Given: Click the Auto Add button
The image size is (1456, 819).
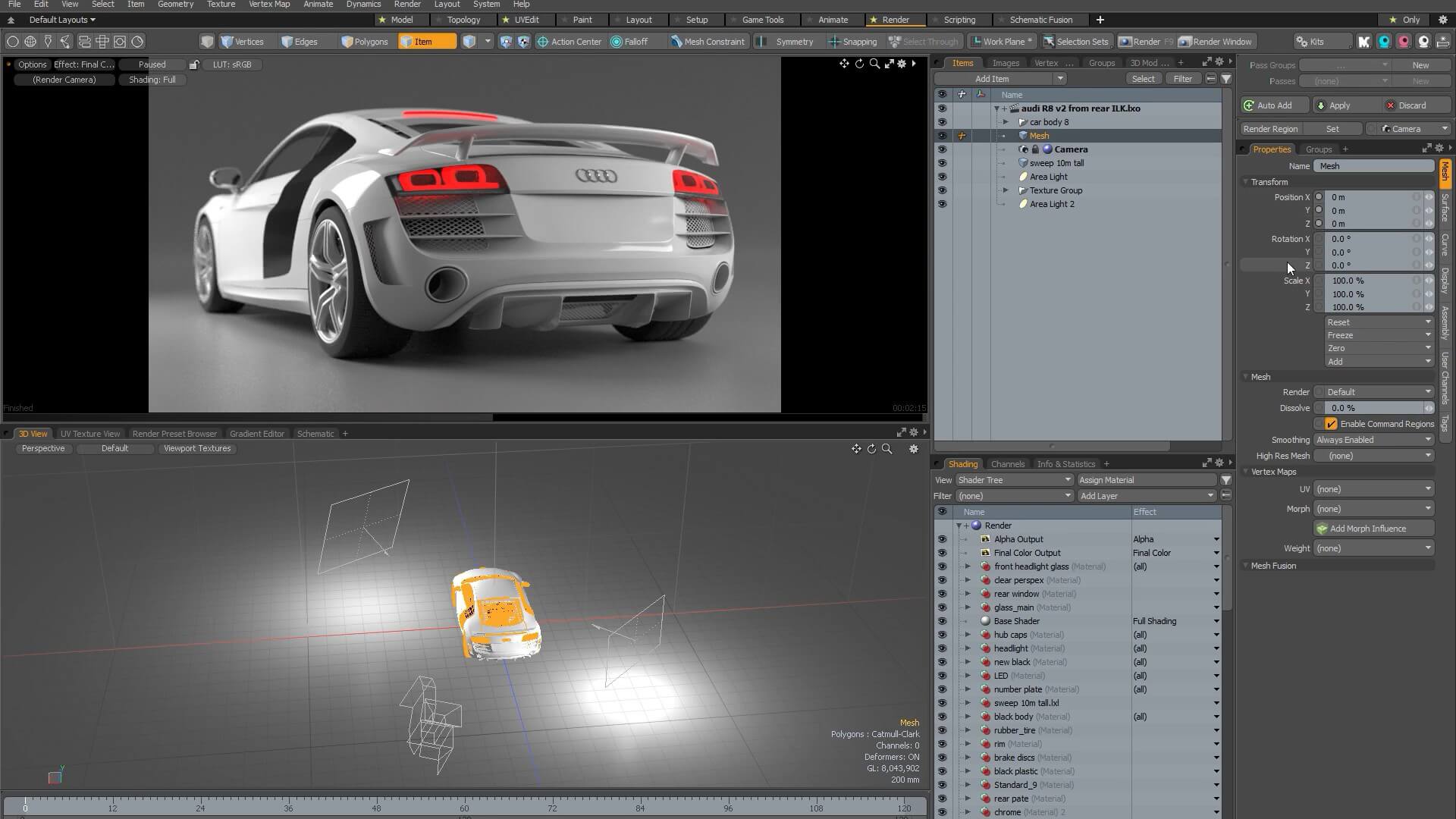Looking at the screenshot, I should pos(1276,105).
